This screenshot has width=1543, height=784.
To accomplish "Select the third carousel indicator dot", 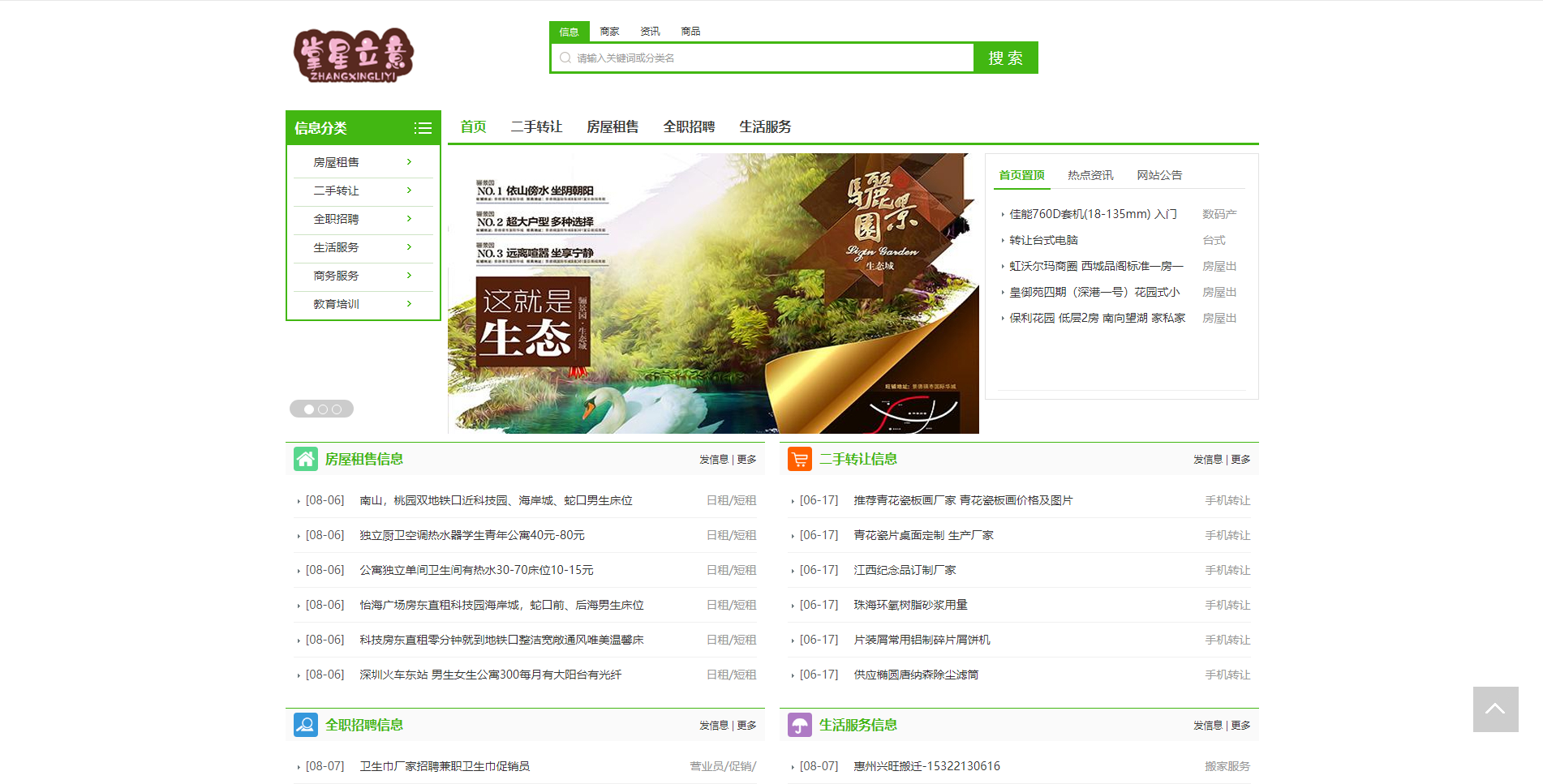I will (x=337, y=409).
